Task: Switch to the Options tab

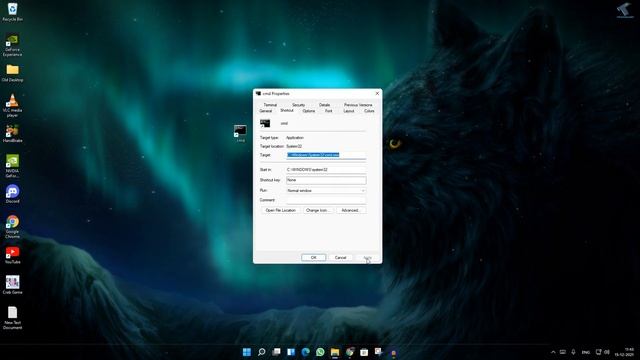Action: (x=309, y=111)
